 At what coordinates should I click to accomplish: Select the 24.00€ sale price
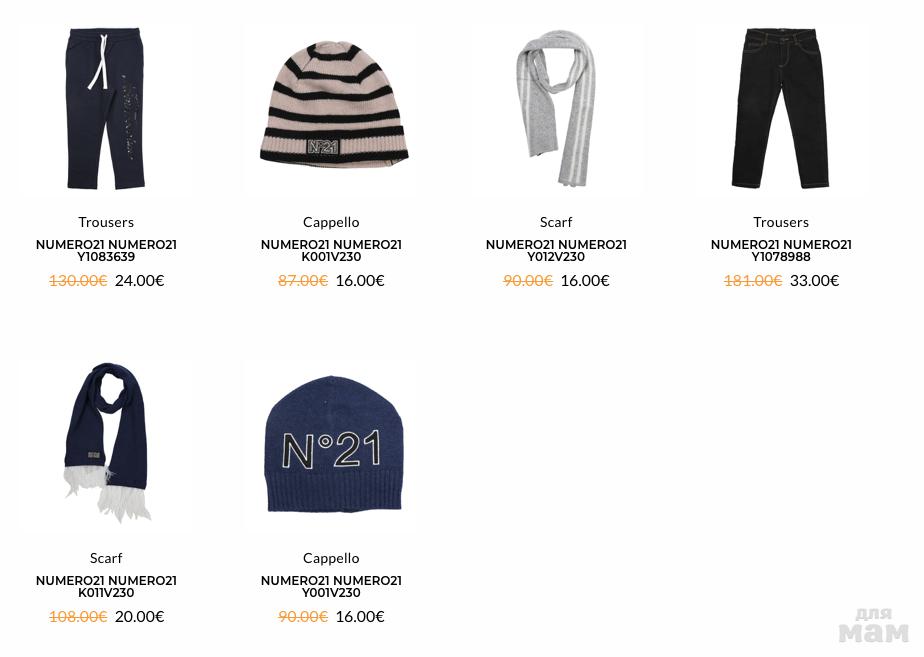click(x=140, y=280)
